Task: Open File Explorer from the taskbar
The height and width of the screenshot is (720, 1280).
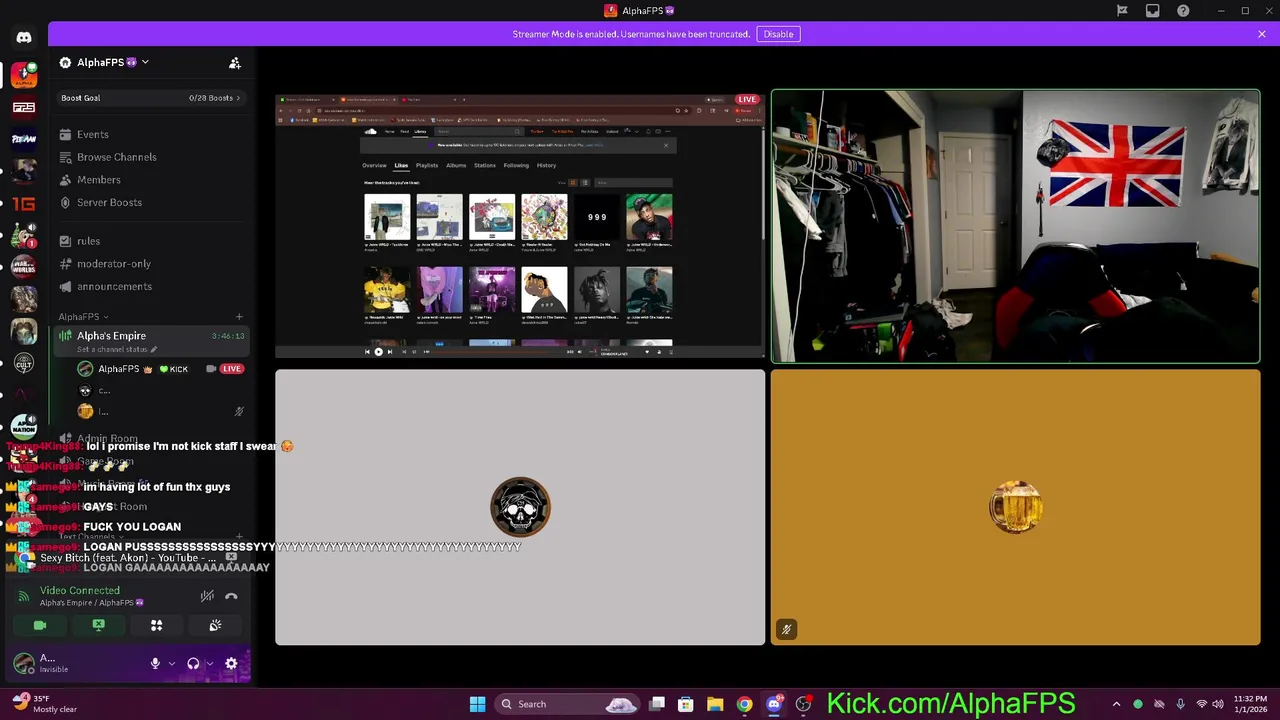Action: (x=715, y=704)
